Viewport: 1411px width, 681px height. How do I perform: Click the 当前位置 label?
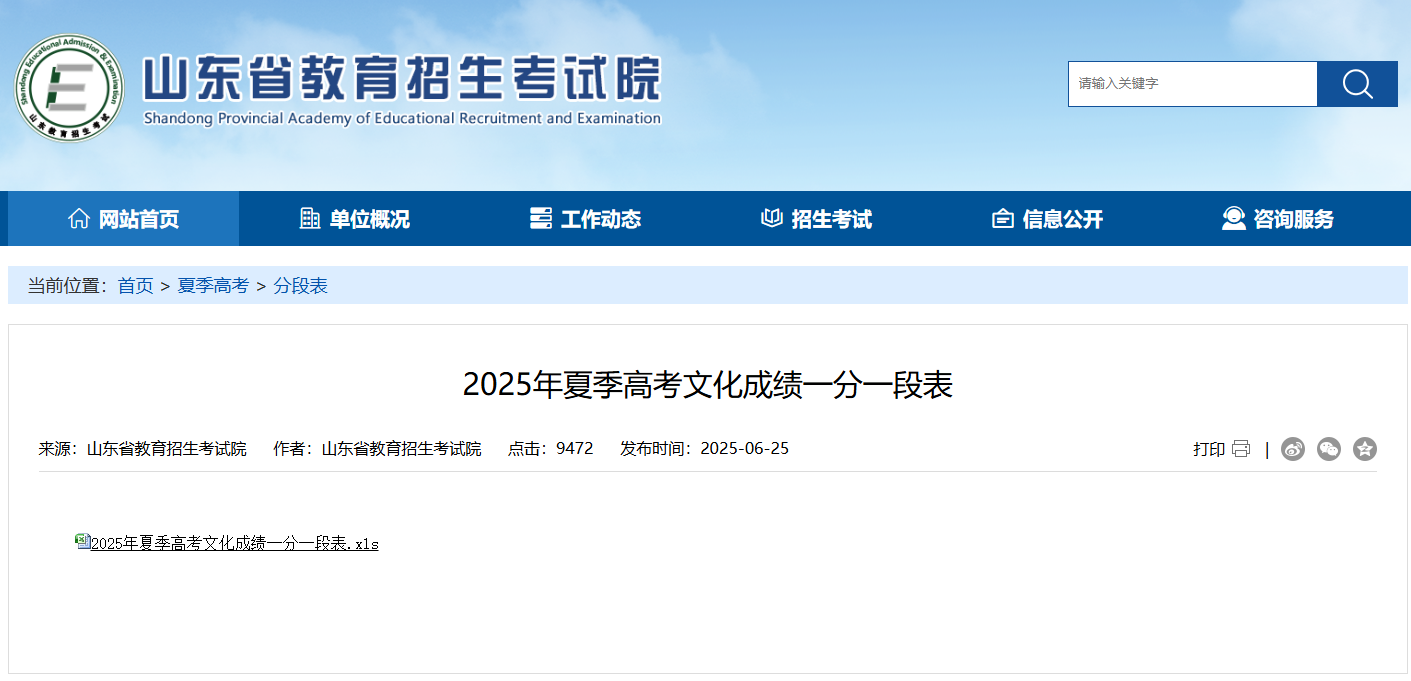tap(67, 286)
